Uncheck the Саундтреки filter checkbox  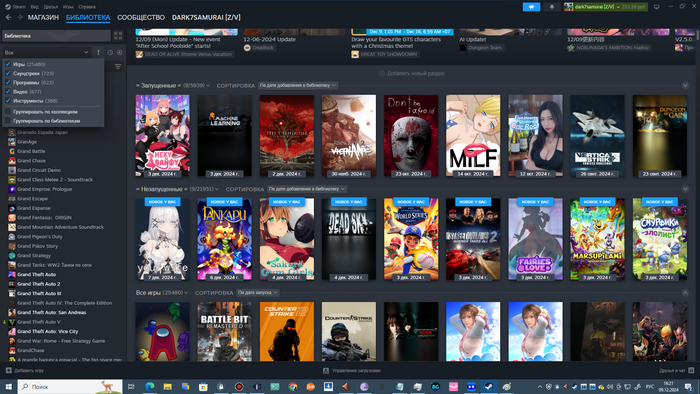pyautogui.click(x=8, y=73)
